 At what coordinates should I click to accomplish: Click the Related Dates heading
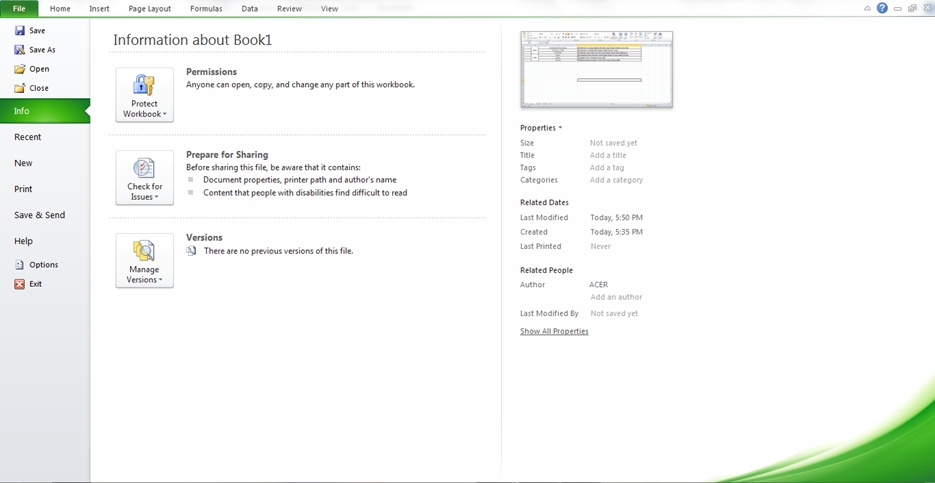[544, 202]
